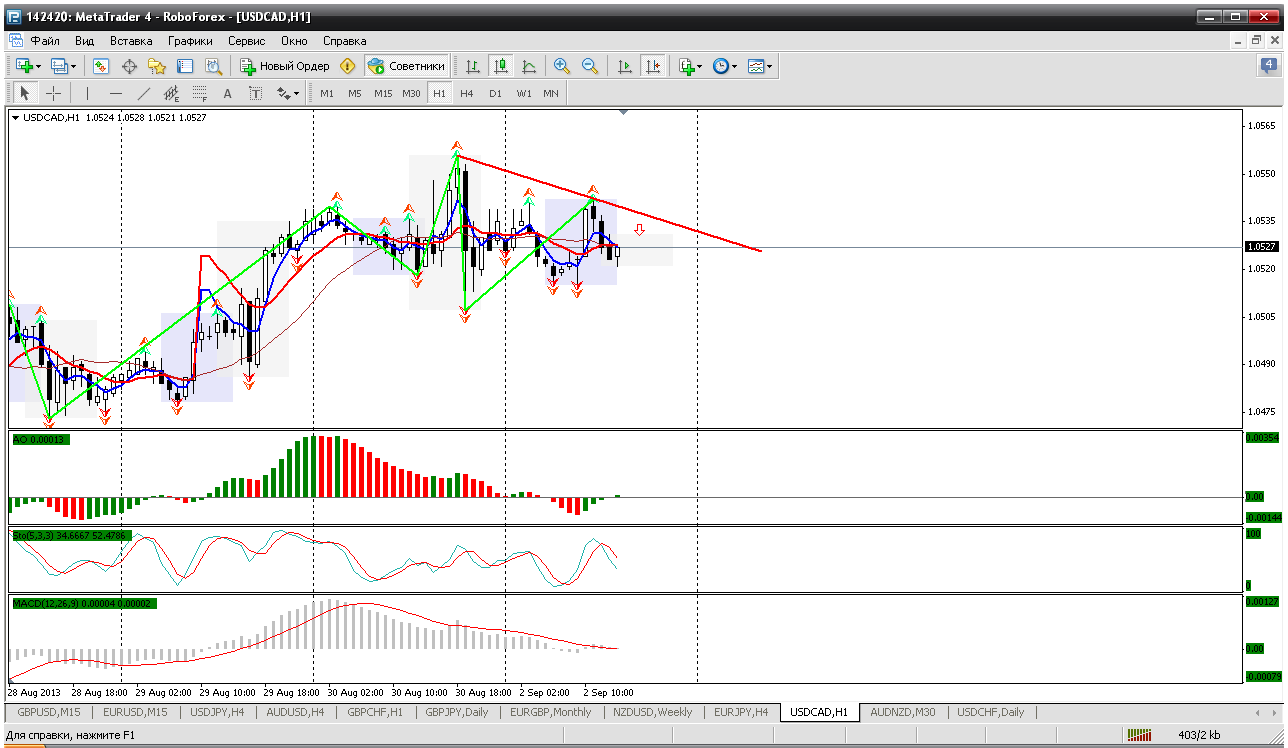Image resolution: width=1288 pixels, height=748 pixels.
Task: Click the connection status bars in status bar
Action: click(x=1139, y=735)
